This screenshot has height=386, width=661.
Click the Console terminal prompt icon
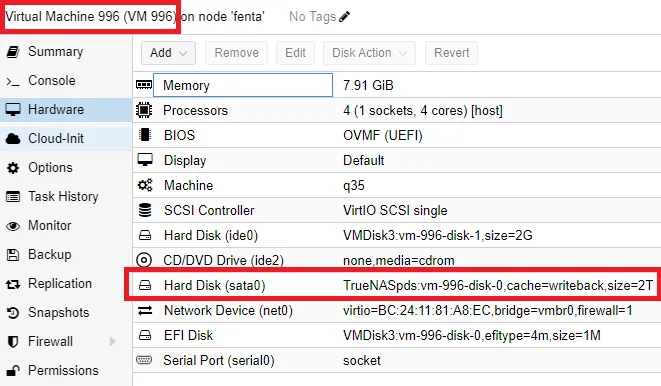[13, 81]
